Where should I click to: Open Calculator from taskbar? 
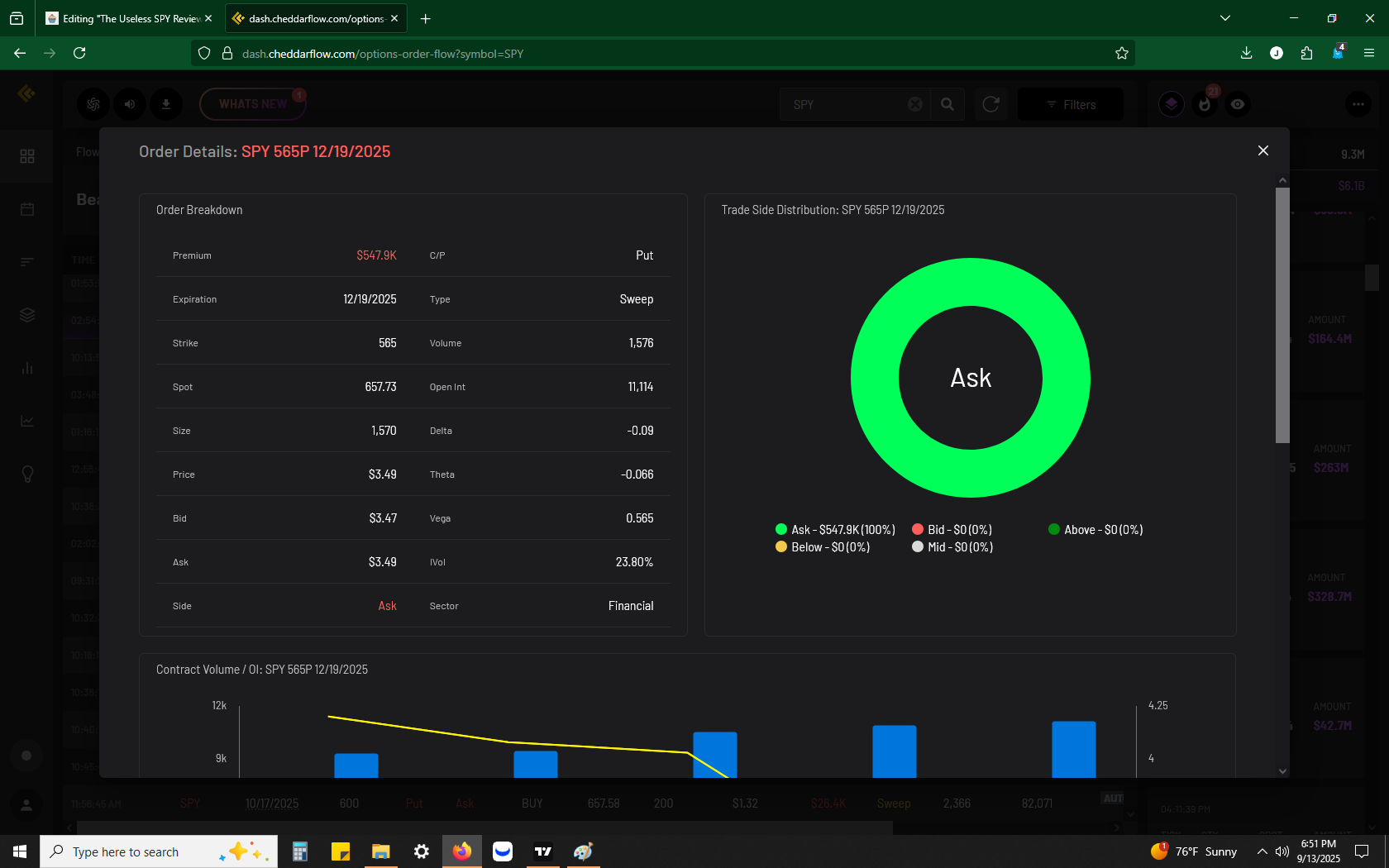(x=300, y=851)
